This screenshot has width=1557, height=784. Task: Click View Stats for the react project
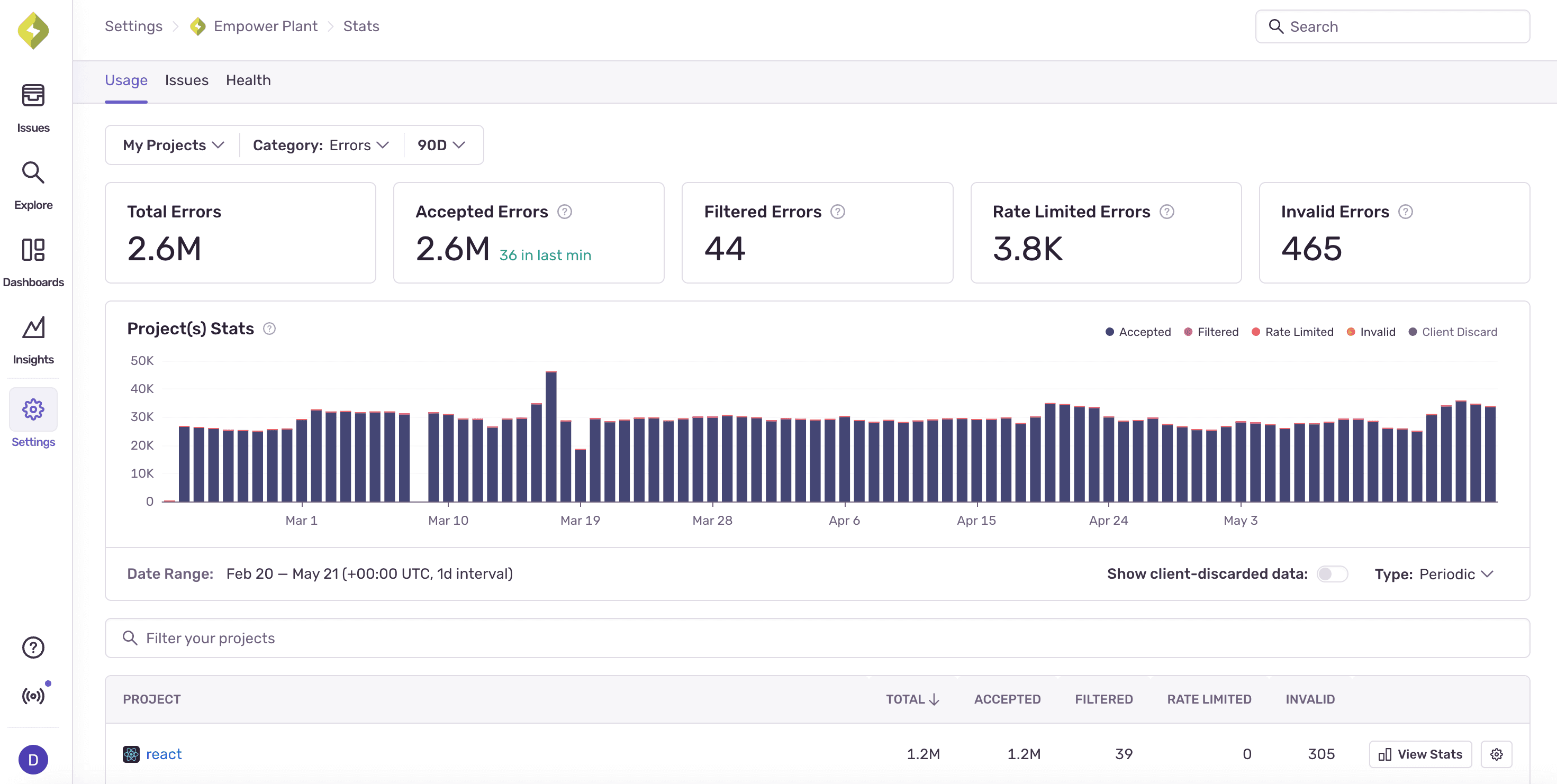[1420, 754]
